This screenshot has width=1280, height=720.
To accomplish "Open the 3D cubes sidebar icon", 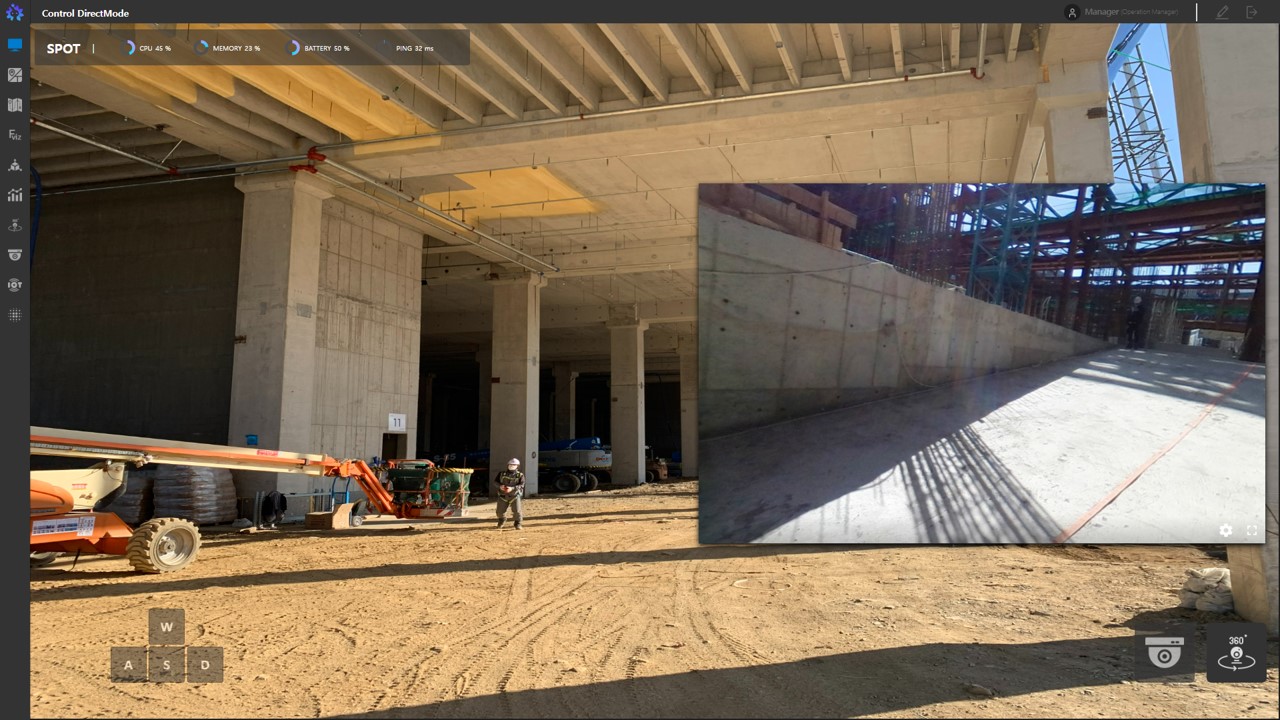I will (x=14, y=165).
